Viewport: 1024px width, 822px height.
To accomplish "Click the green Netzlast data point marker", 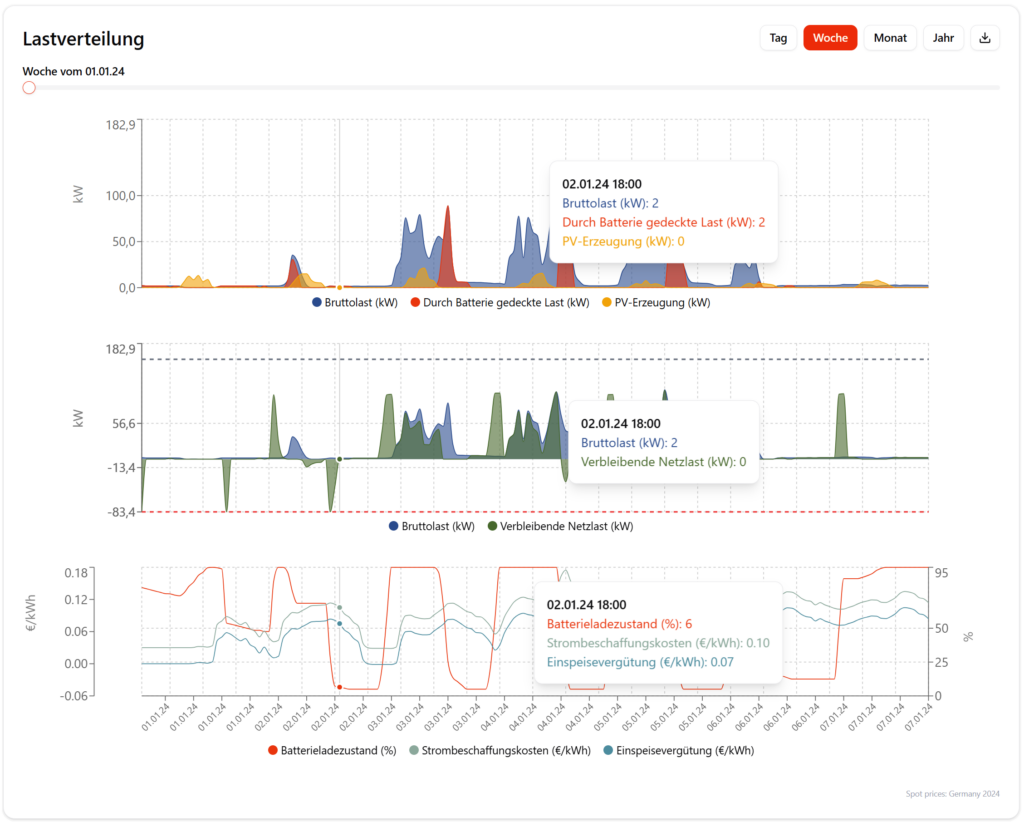I will [340, 459].
